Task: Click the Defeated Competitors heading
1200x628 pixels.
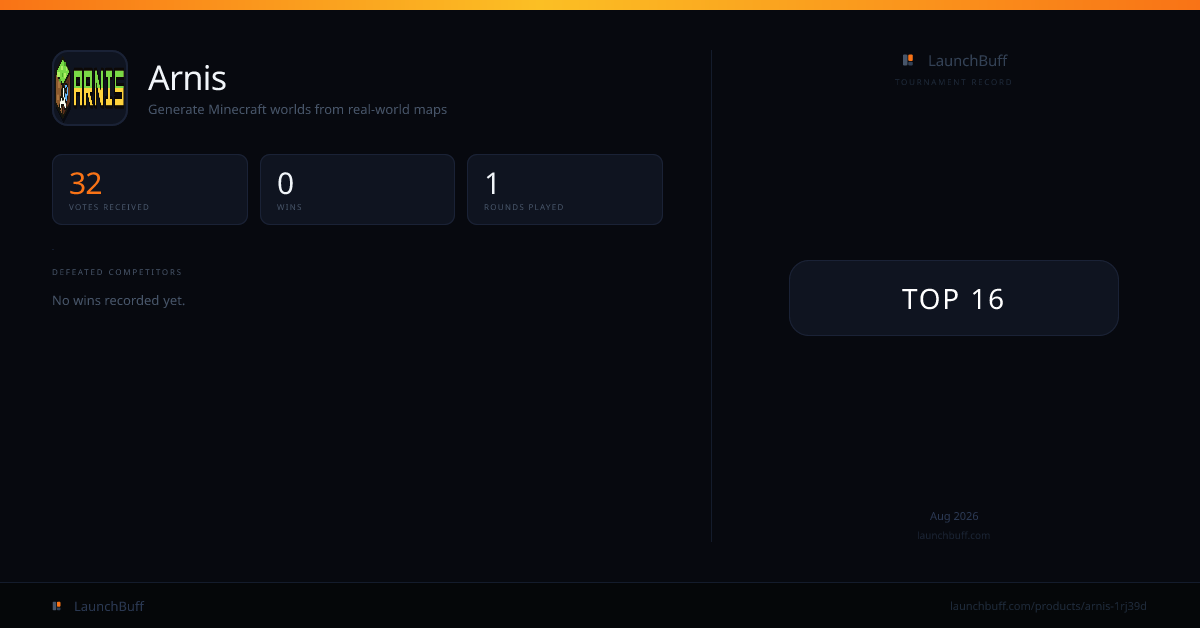Action: [x=117, y=272]
